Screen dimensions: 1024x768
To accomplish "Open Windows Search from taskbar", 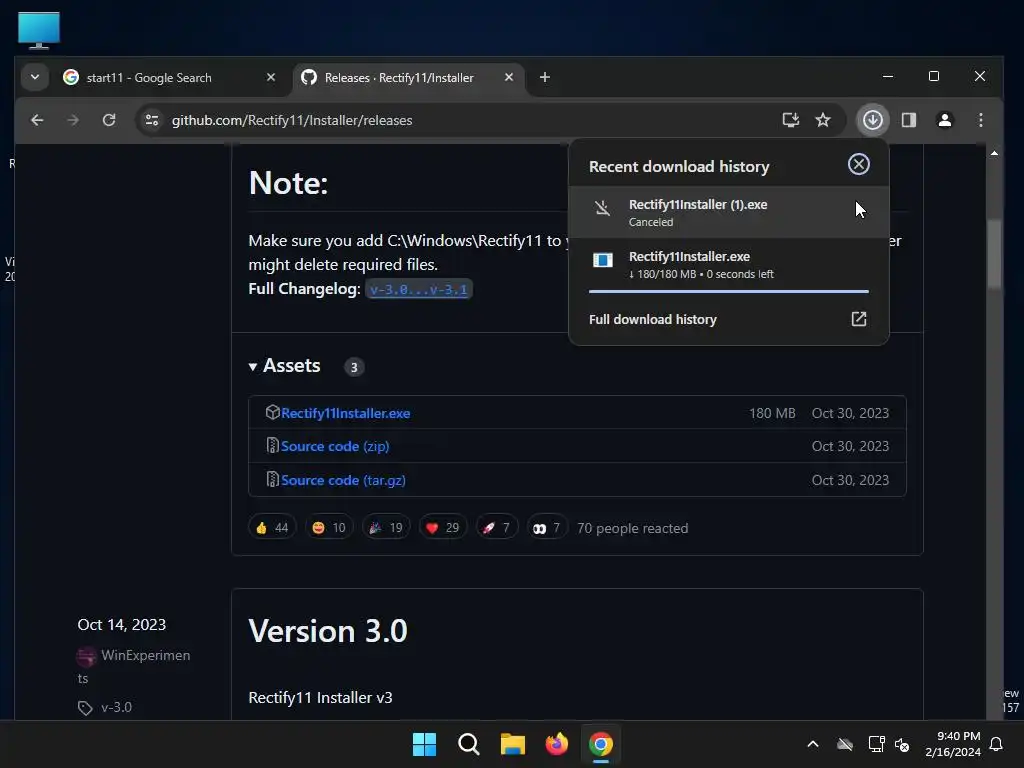I will click(x=469, y=744).
